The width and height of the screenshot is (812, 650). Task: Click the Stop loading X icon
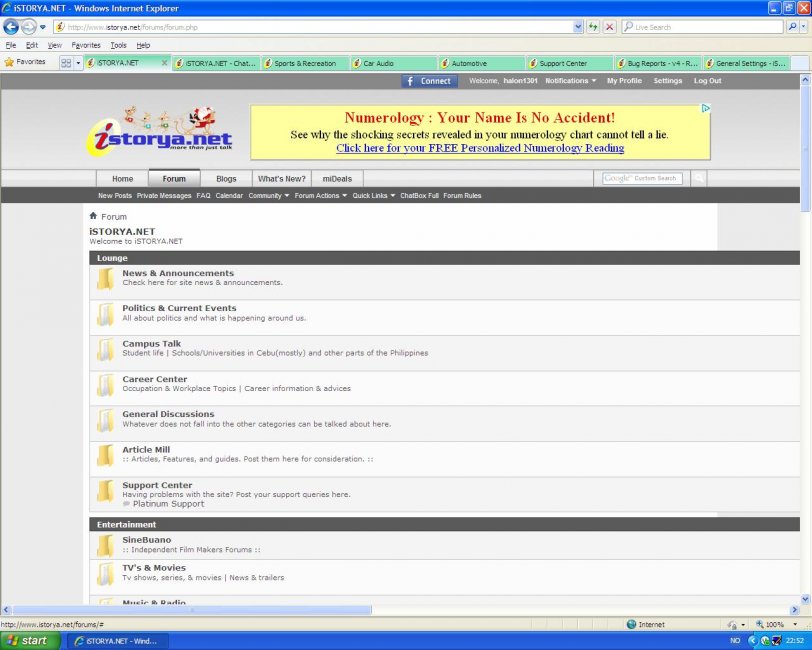tap(609, 27)
